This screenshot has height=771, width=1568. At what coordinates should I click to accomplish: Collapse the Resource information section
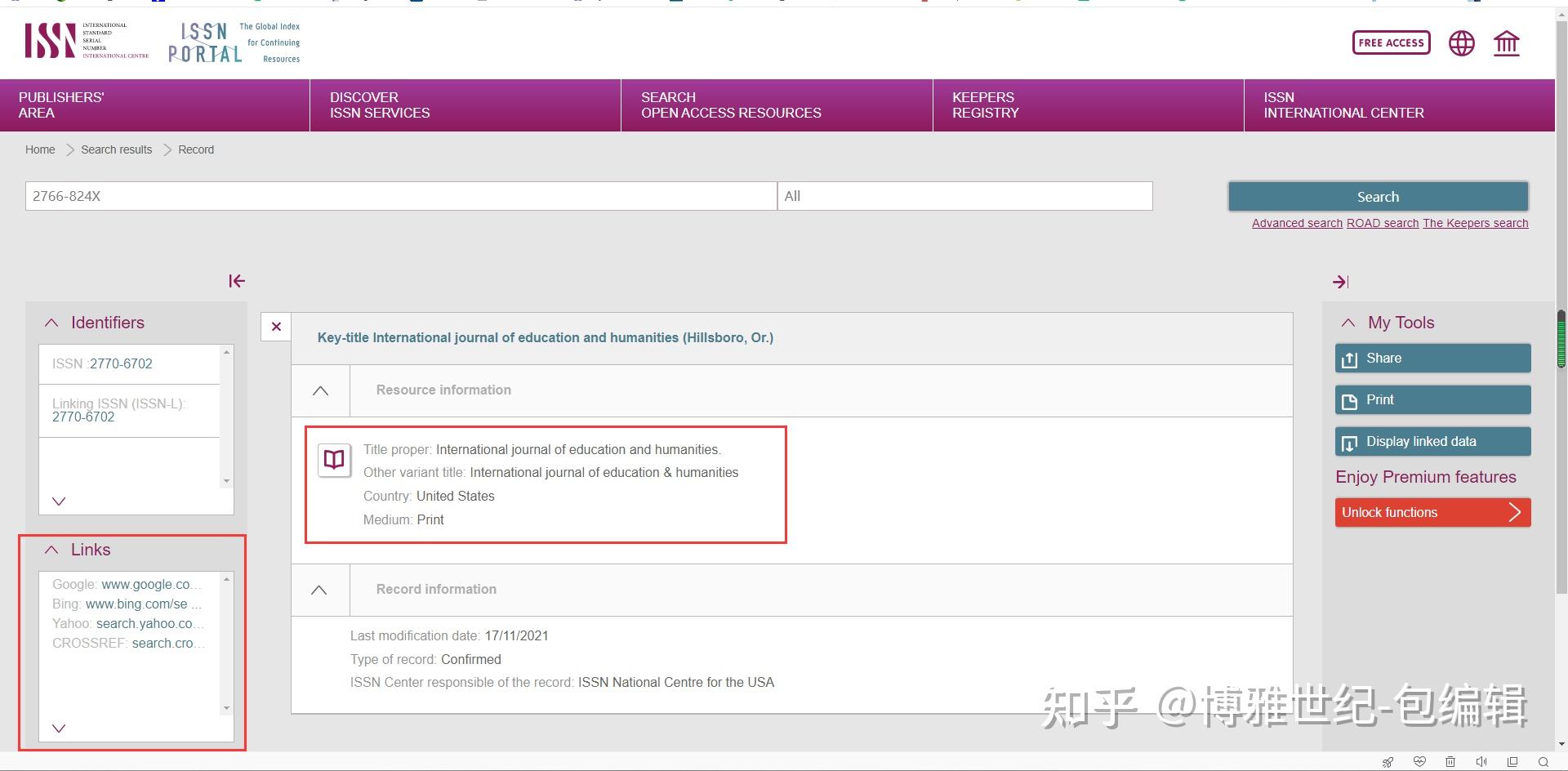point(320,390)
